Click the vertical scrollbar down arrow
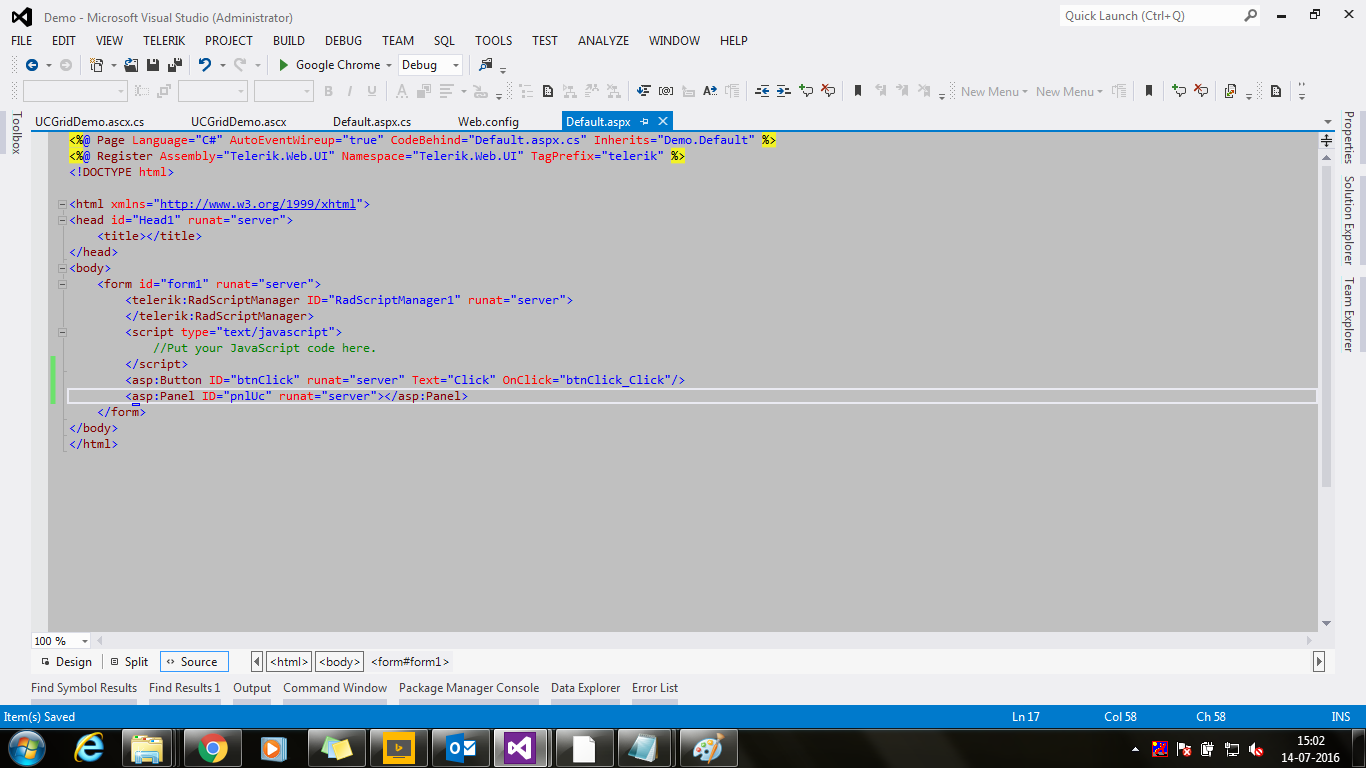1366x768 pixels. [1327, 623]
